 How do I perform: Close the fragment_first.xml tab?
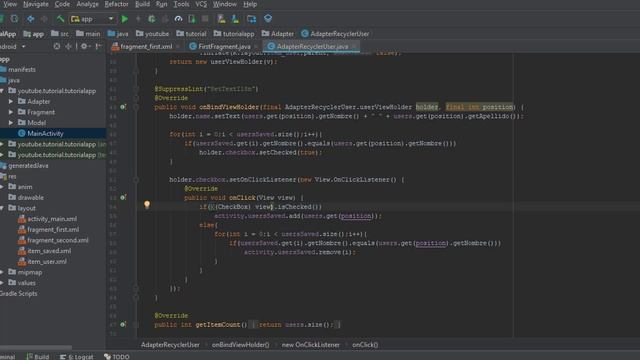coord(178,47)
